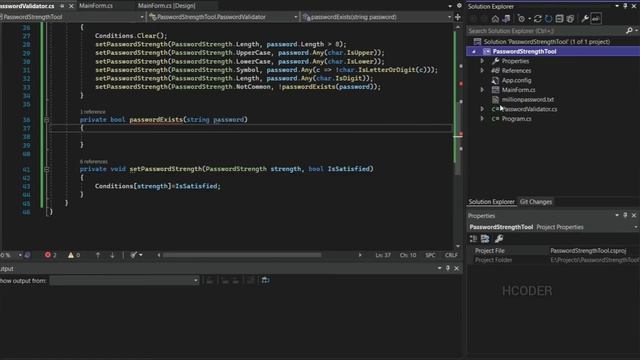Click the Home icon in Solution Explorer toolbar

(495, 19)
